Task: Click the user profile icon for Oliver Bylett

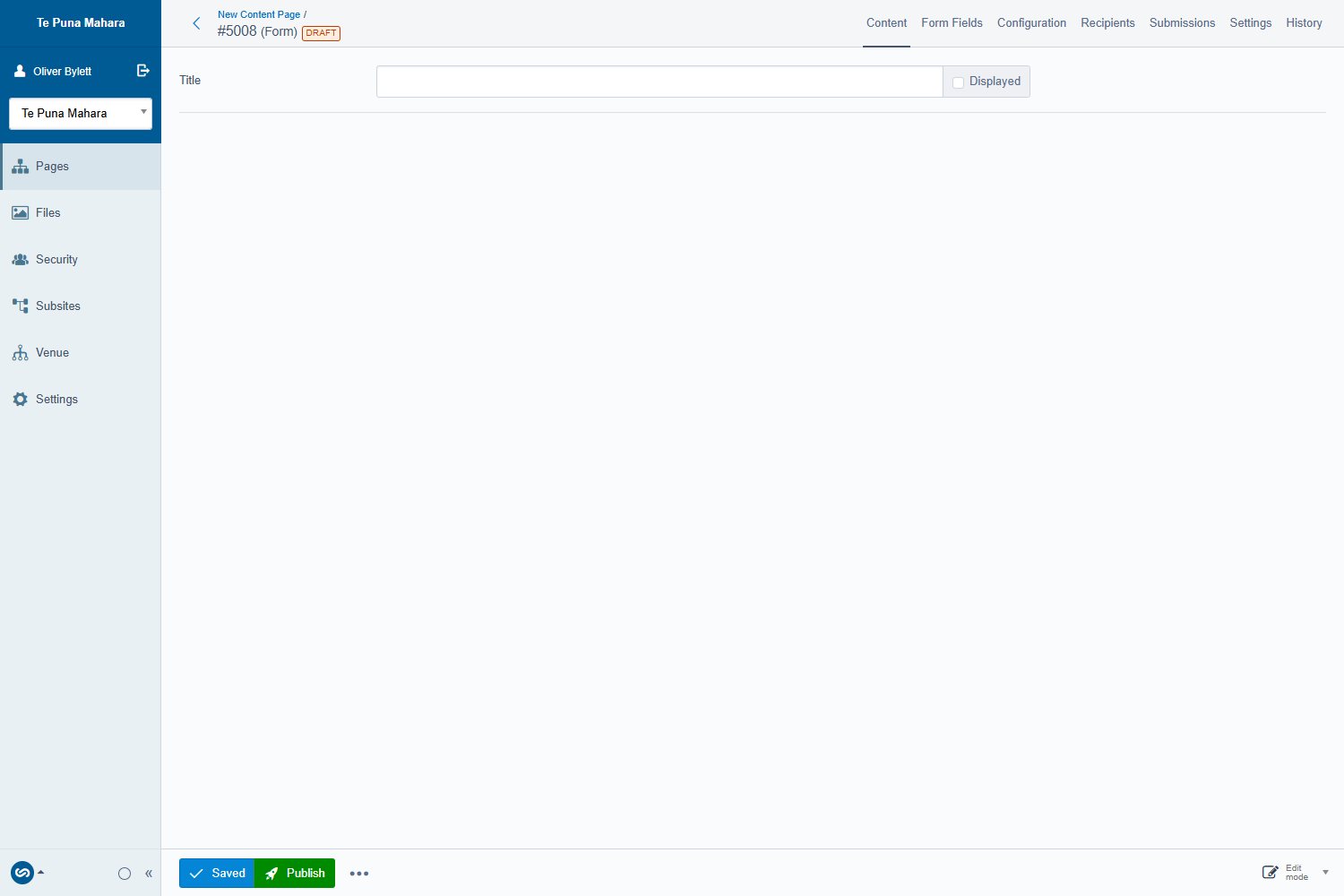Action: pyautogui.click(x=20, y=71)
